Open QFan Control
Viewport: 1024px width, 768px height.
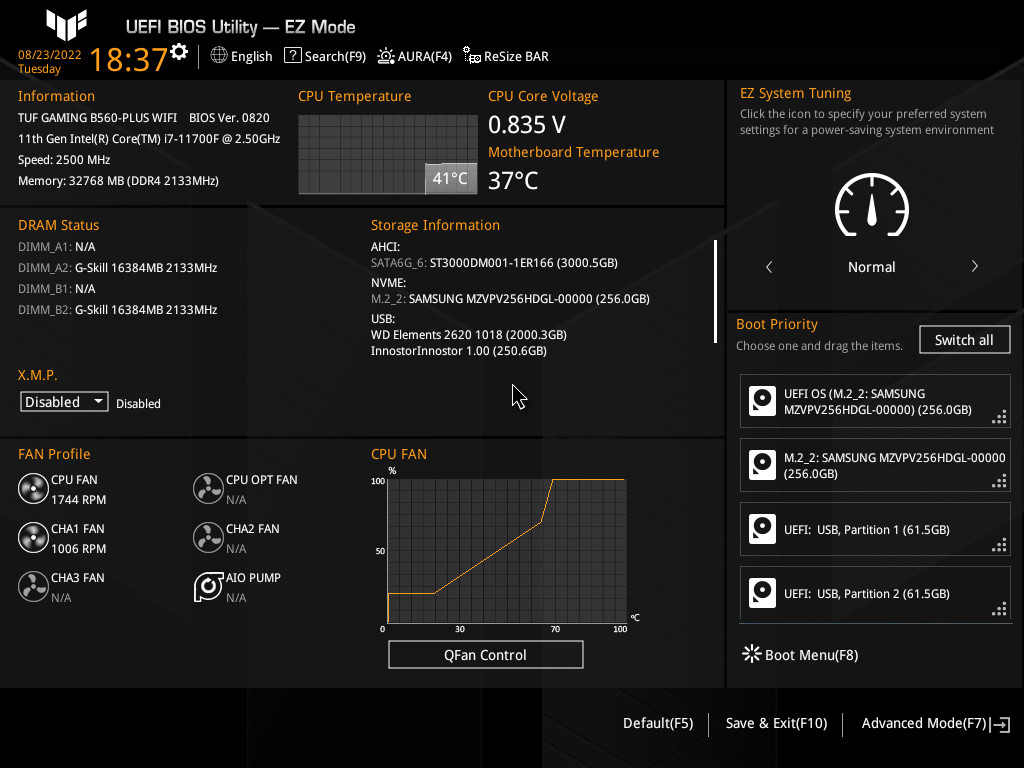tap(485, 654)
